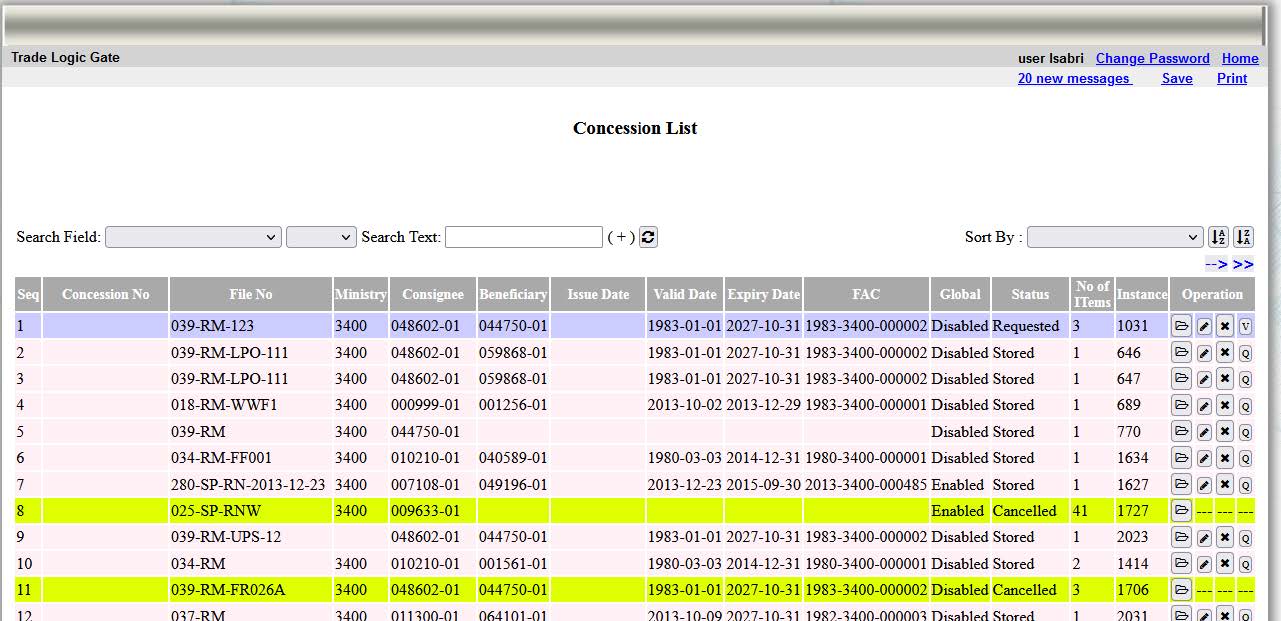Edit row 7 concession with pencil icon
1281x621 pixels.
coord(1204,485)
